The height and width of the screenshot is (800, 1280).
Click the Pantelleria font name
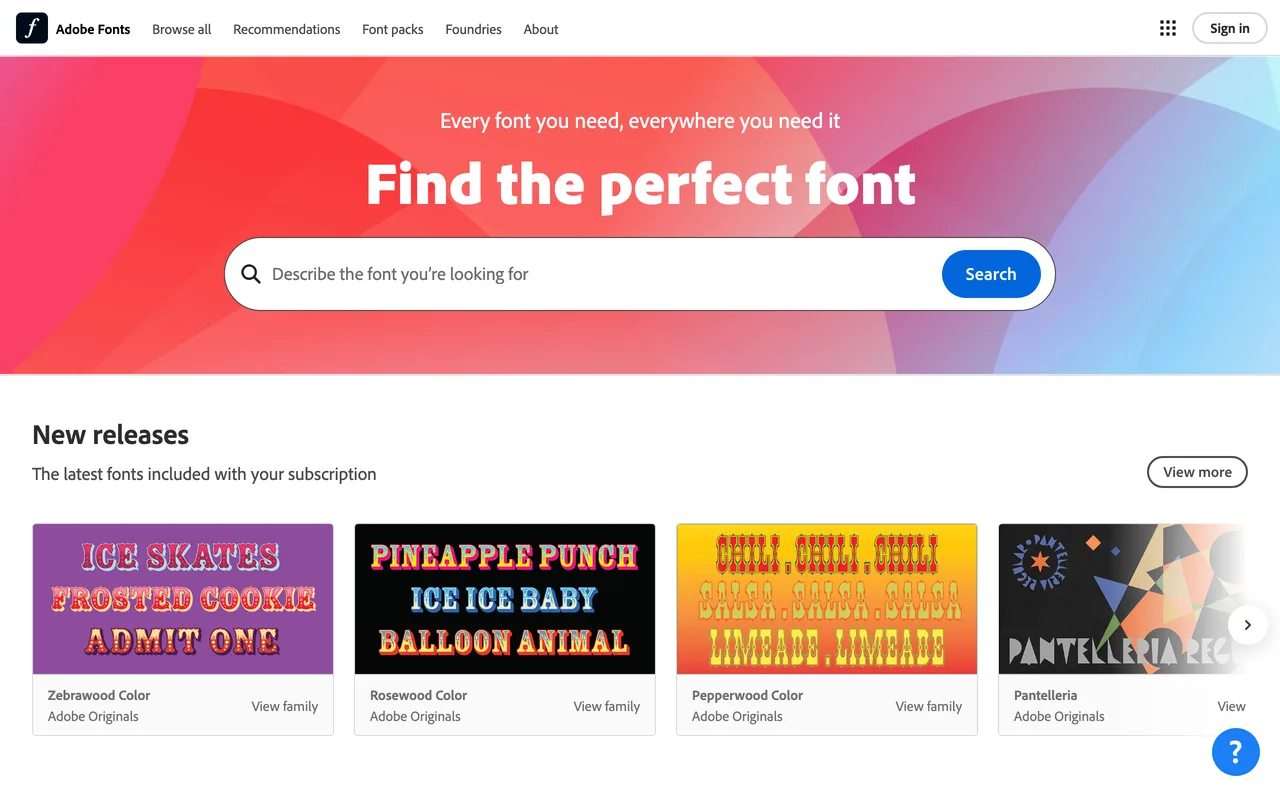[1045, 695]
